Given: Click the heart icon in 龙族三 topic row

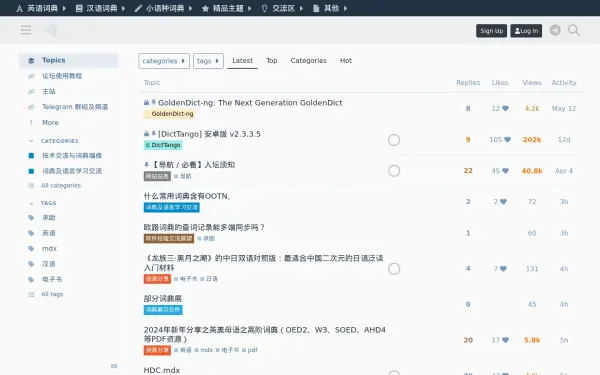Looking at the screenshot, I should click(503, 269).
